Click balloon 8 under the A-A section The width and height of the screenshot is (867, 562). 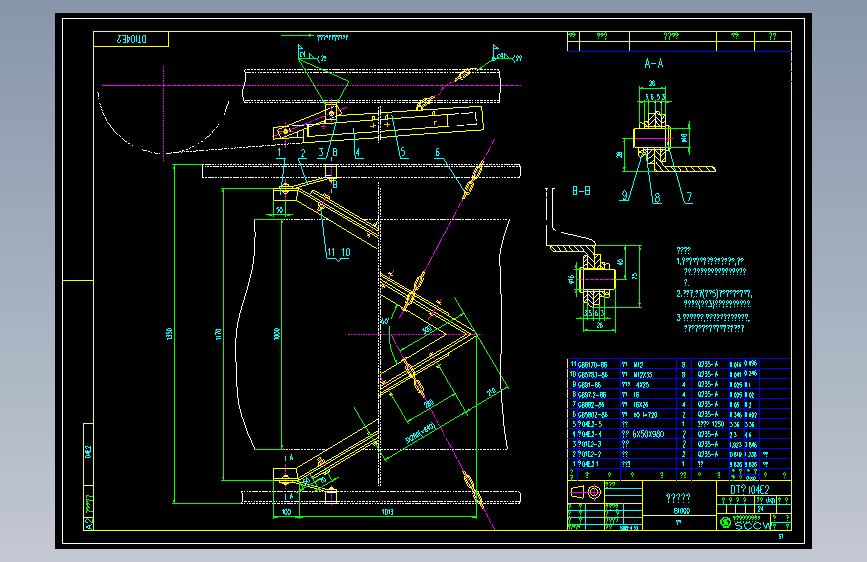pos(656,197)
